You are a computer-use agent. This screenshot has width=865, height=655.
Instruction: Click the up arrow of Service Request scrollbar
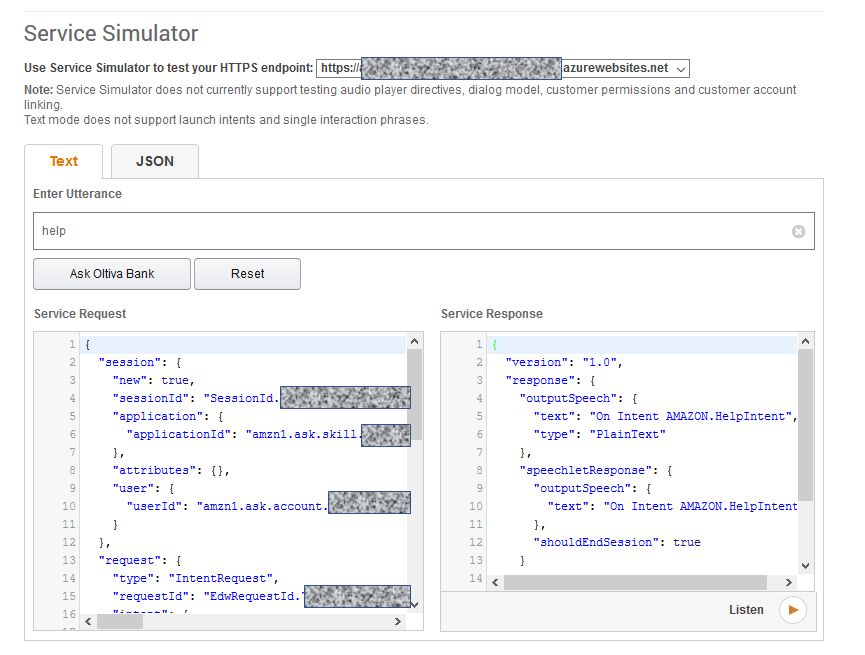pyautogui.click(x=414, y=343)
